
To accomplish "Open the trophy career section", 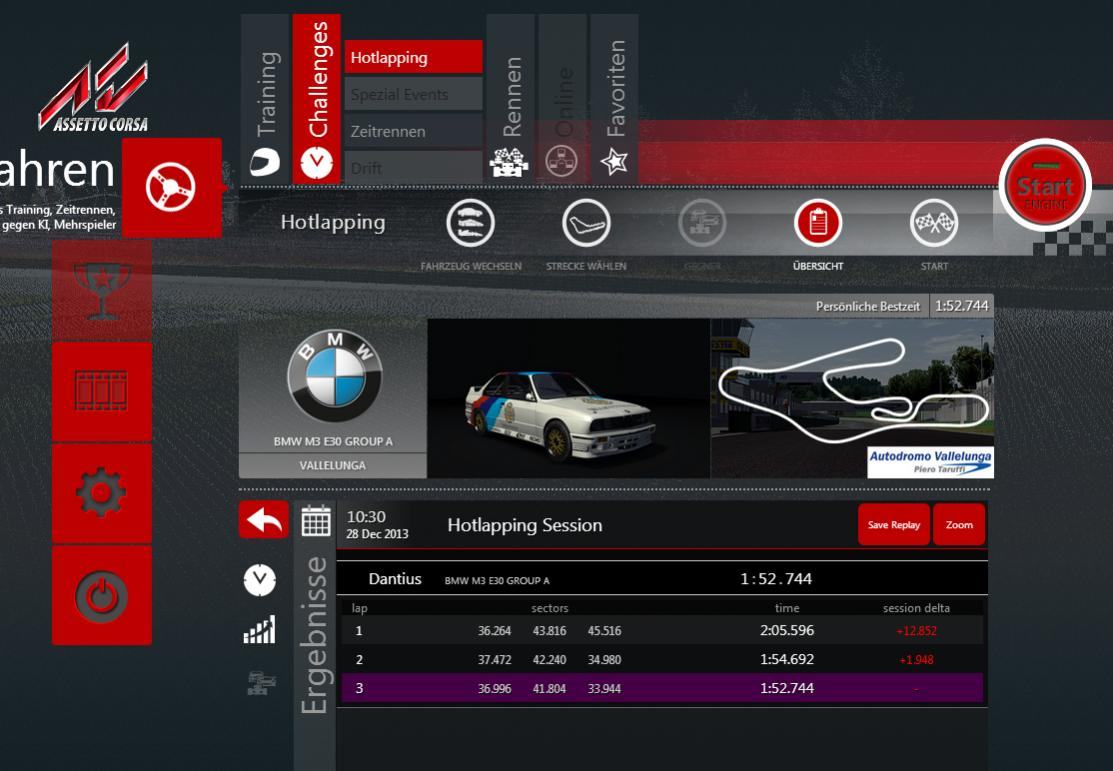I will point(102,290).
